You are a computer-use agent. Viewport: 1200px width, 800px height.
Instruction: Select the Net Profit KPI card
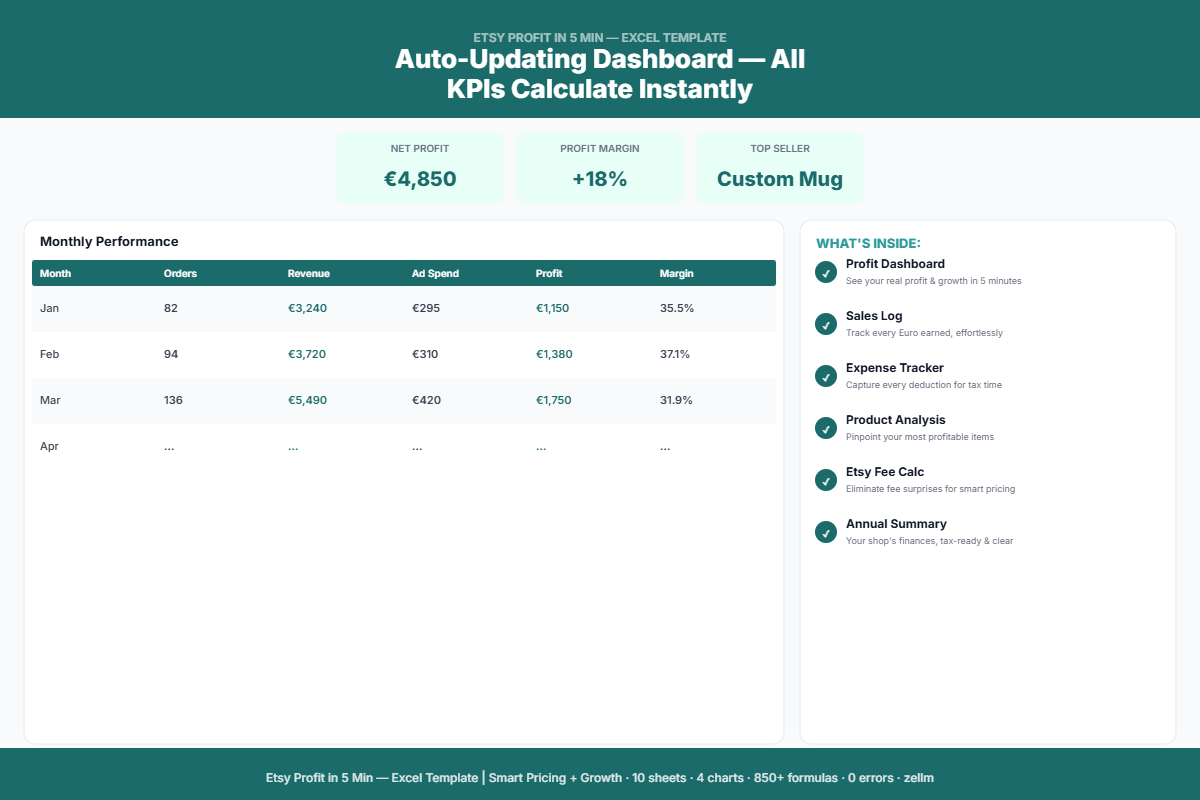coord(420,168)
